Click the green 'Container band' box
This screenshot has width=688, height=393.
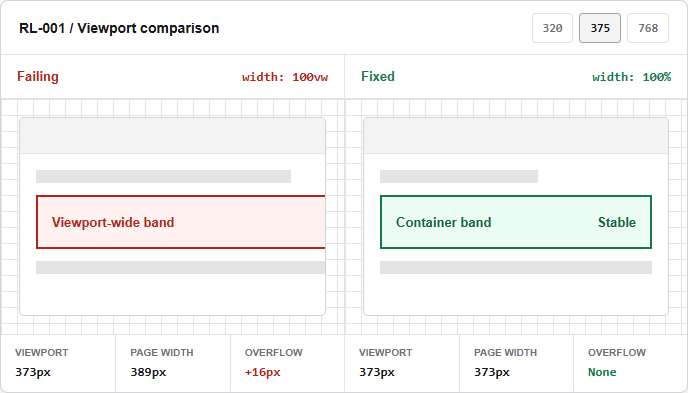[516, 222]
